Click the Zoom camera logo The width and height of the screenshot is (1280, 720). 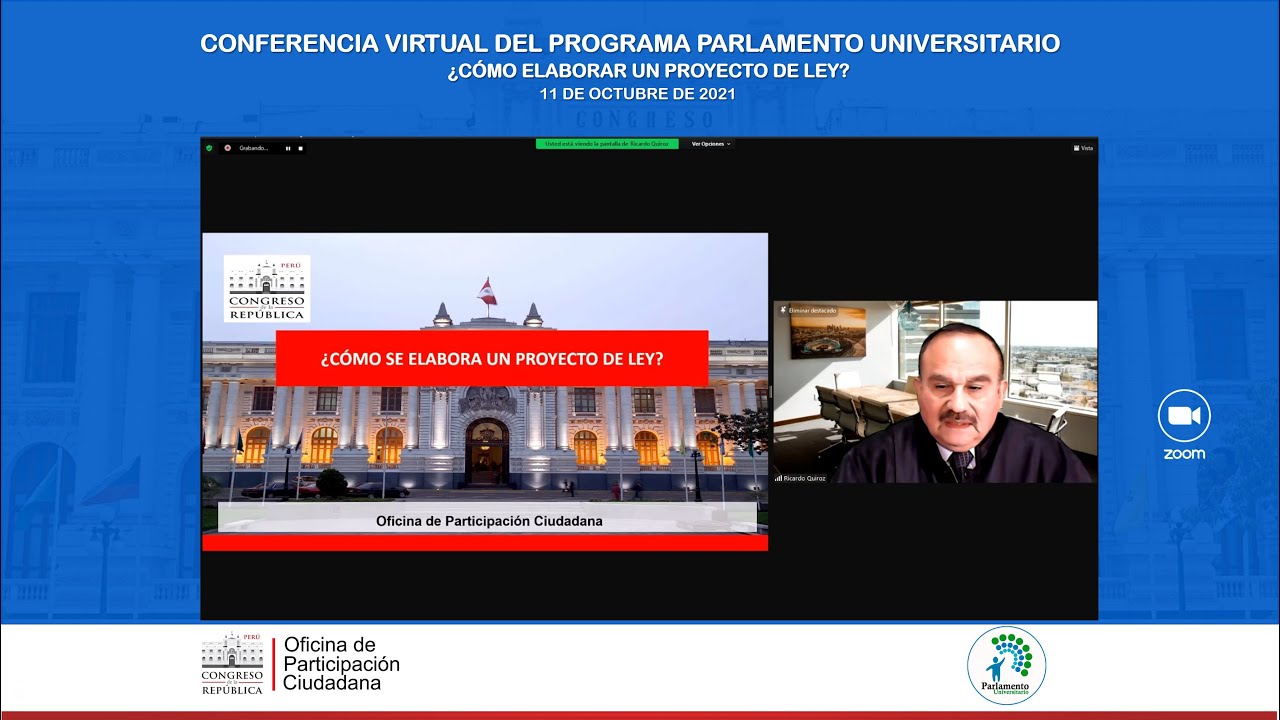tap(1184, 416)
